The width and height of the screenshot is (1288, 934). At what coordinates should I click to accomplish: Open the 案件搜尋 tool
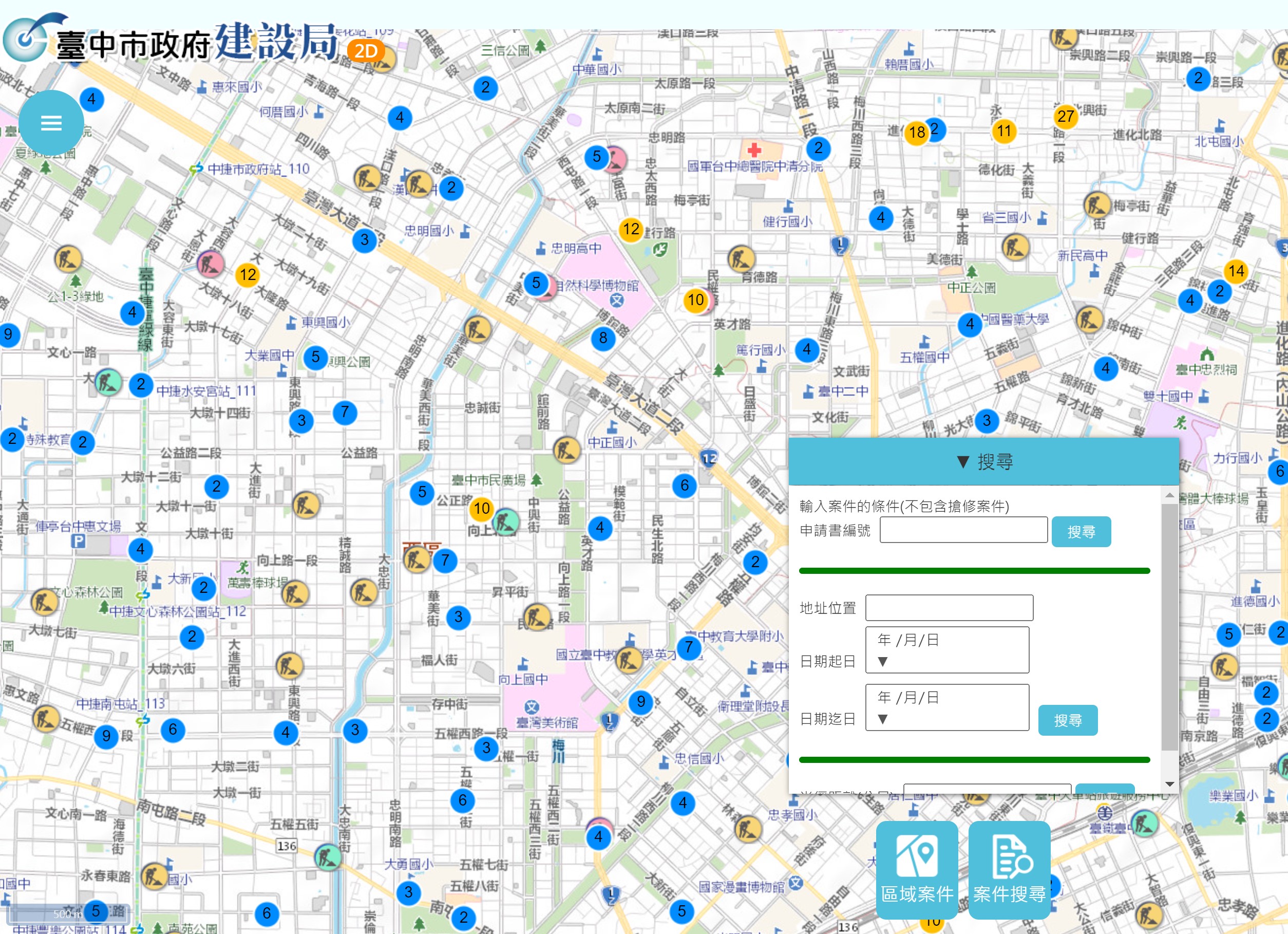[x=1009, y=870]
